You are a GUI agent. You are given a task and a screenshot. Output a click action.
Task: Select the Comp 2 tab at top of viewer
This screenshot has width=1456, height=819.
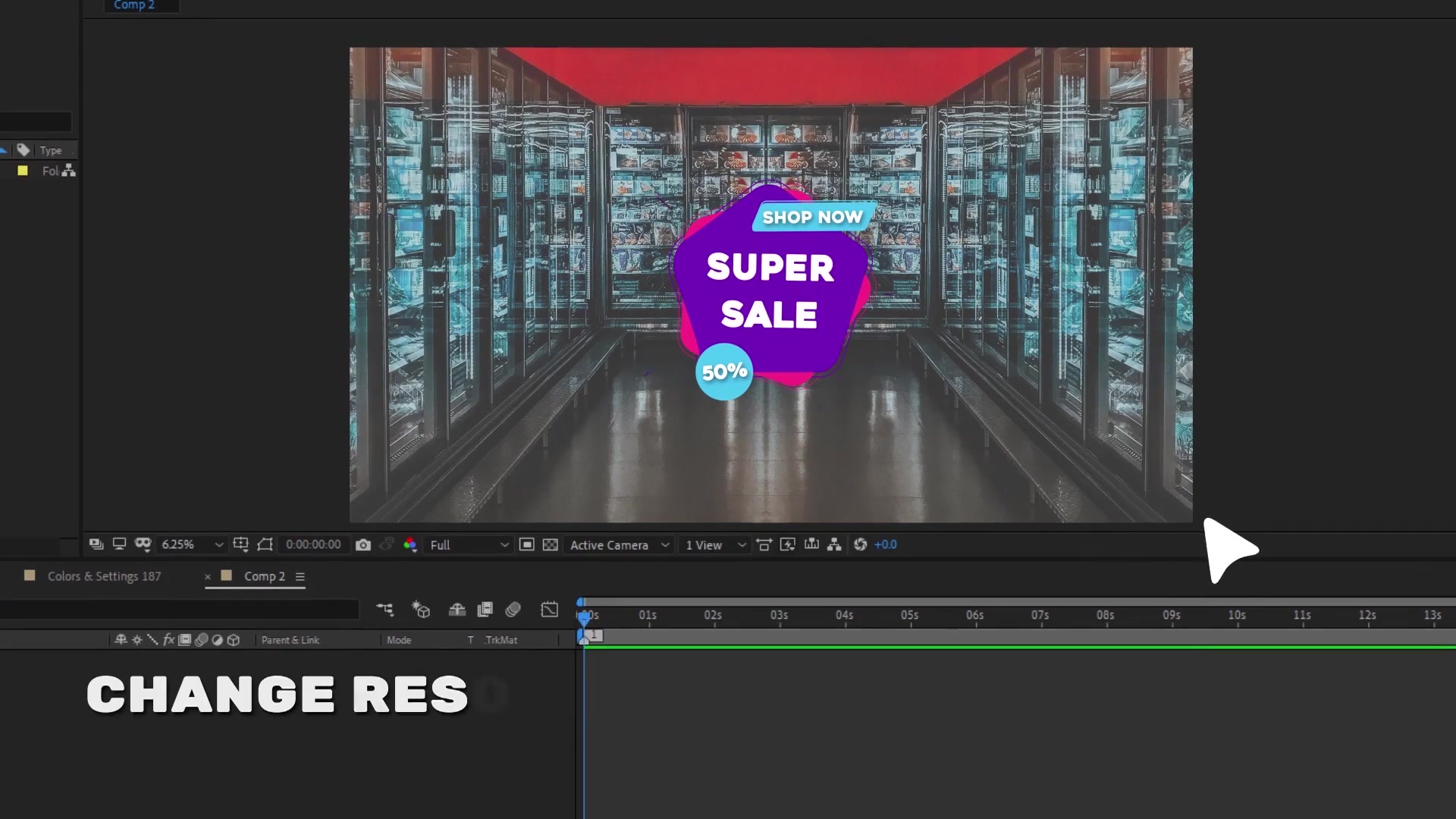click(x=134, y=5)
